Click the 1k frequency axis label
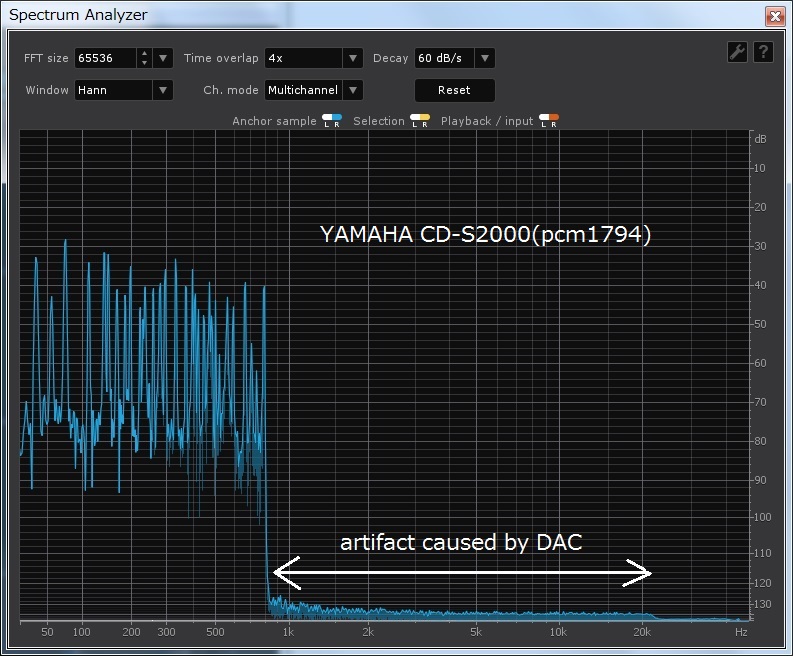Viewport: 793px width, 656px height. (x=288, y=632)
